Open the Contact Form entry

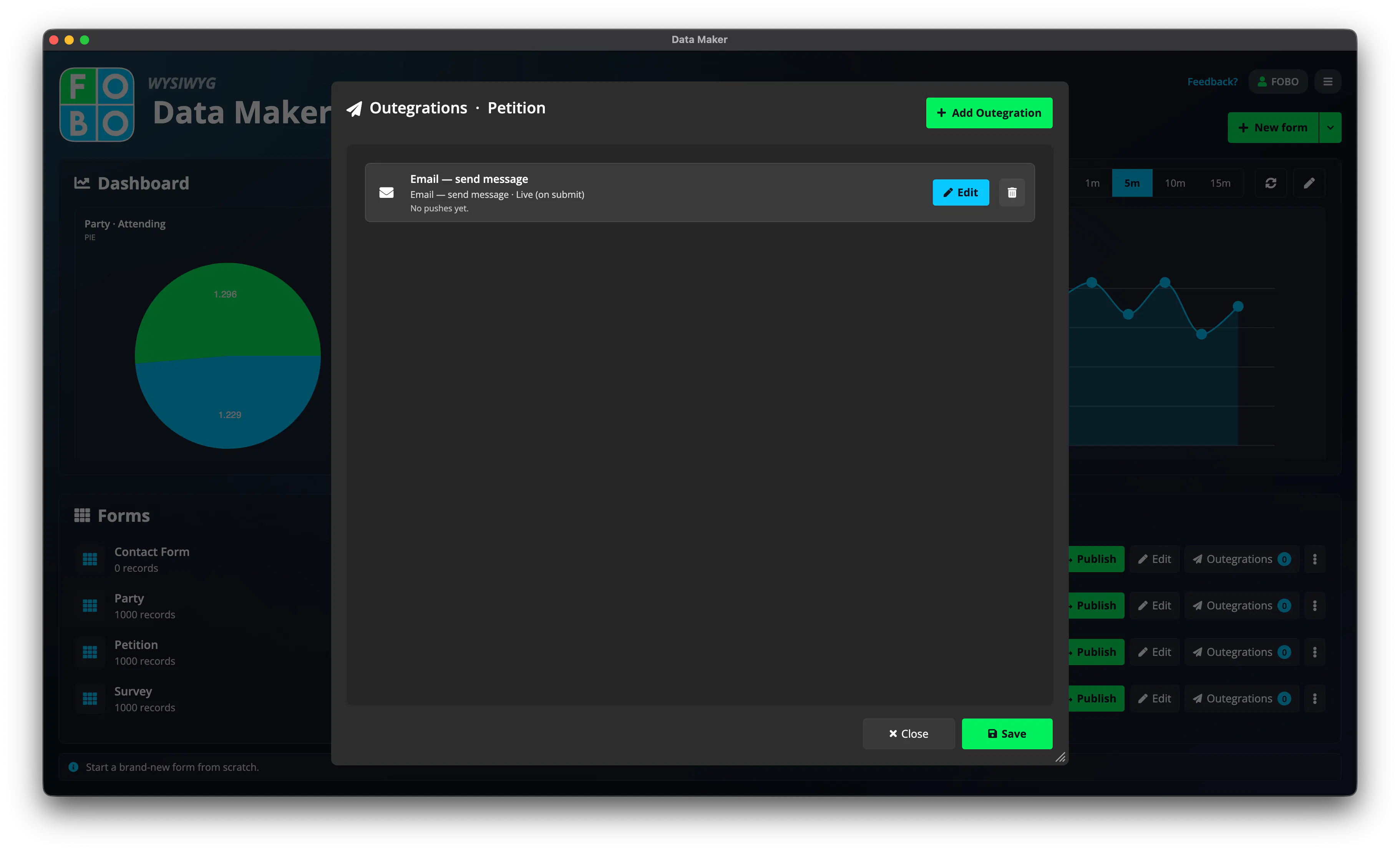click(x=152, y=559)
